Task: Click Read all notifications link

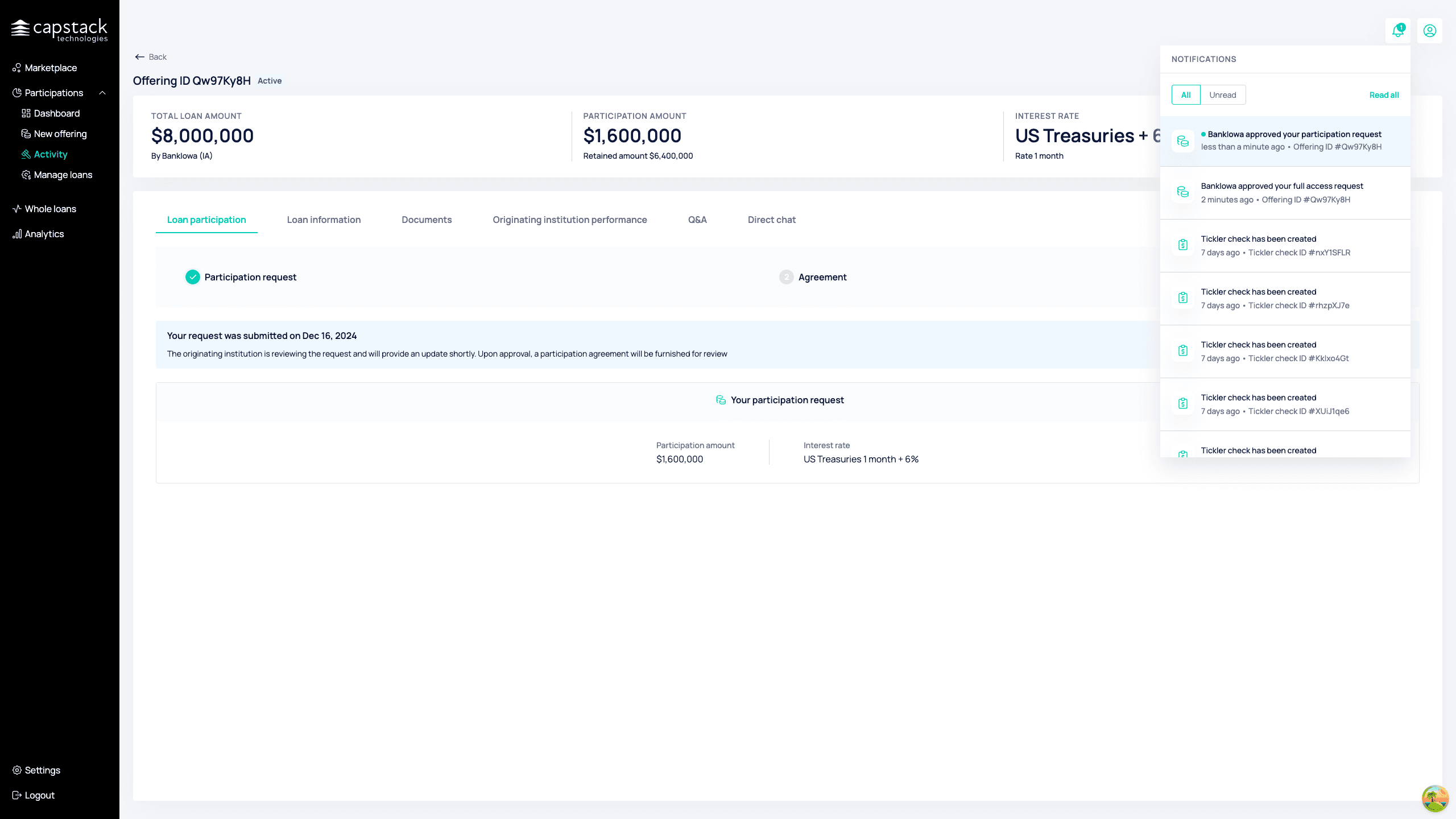Action: pos(1384,95)
